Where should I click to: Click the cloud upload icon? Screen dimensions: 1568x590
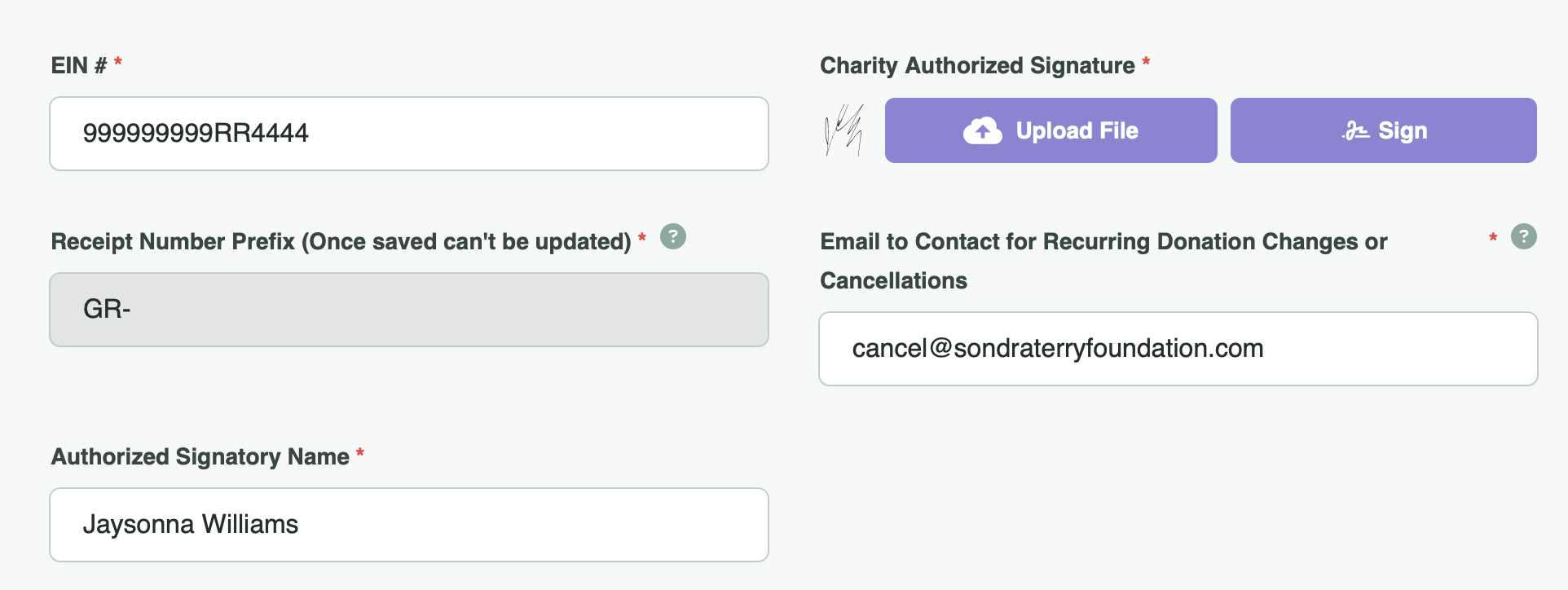983,130
